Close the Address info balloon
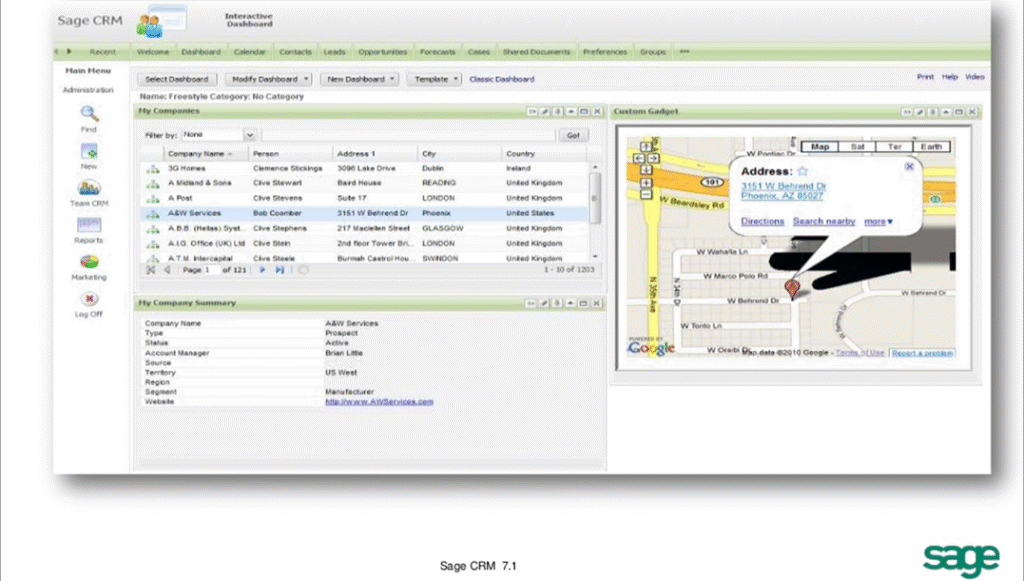1024x581 pixels. (909, 166)
